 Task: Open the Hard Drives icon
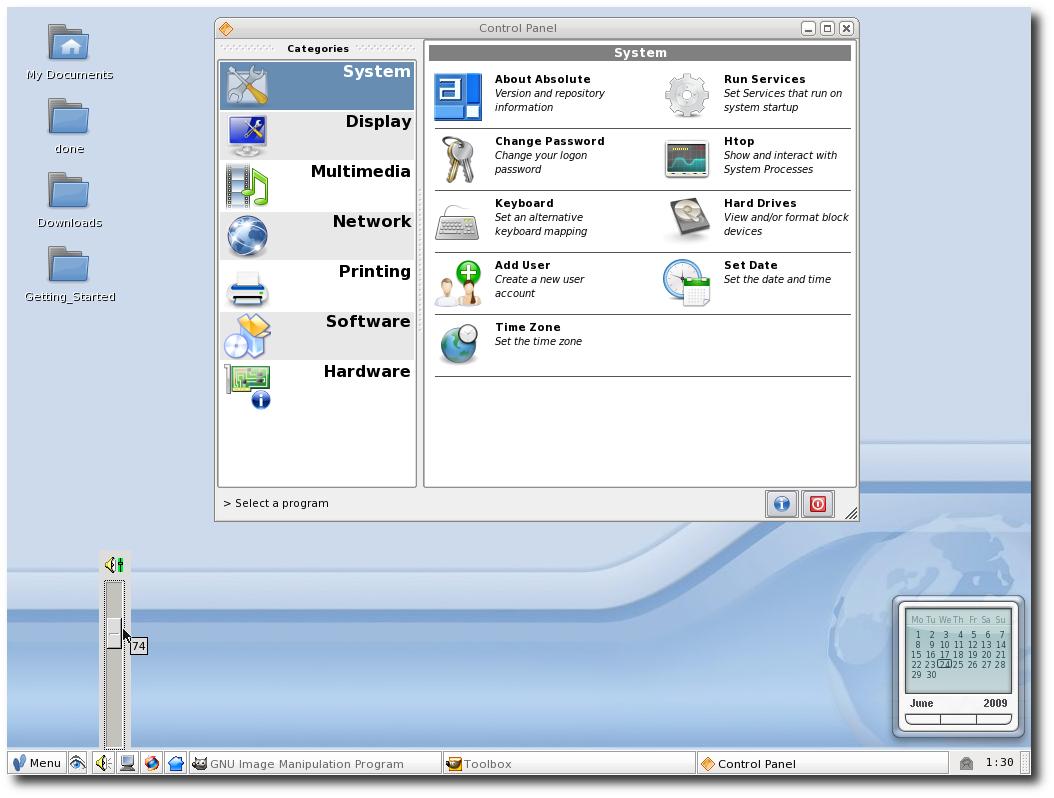pyautogui.click(x=688, y=218)
